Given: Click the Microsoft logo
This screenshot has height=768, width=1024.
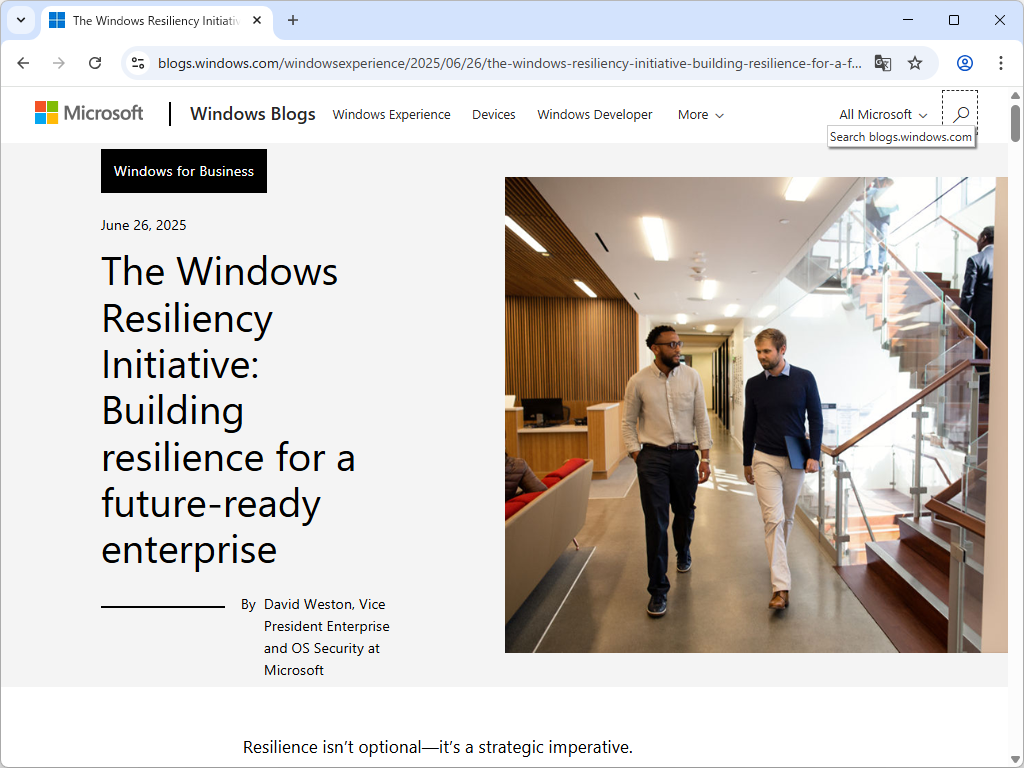Looking at the screenshot, I should pyautogui.click(x=88, y=113).
